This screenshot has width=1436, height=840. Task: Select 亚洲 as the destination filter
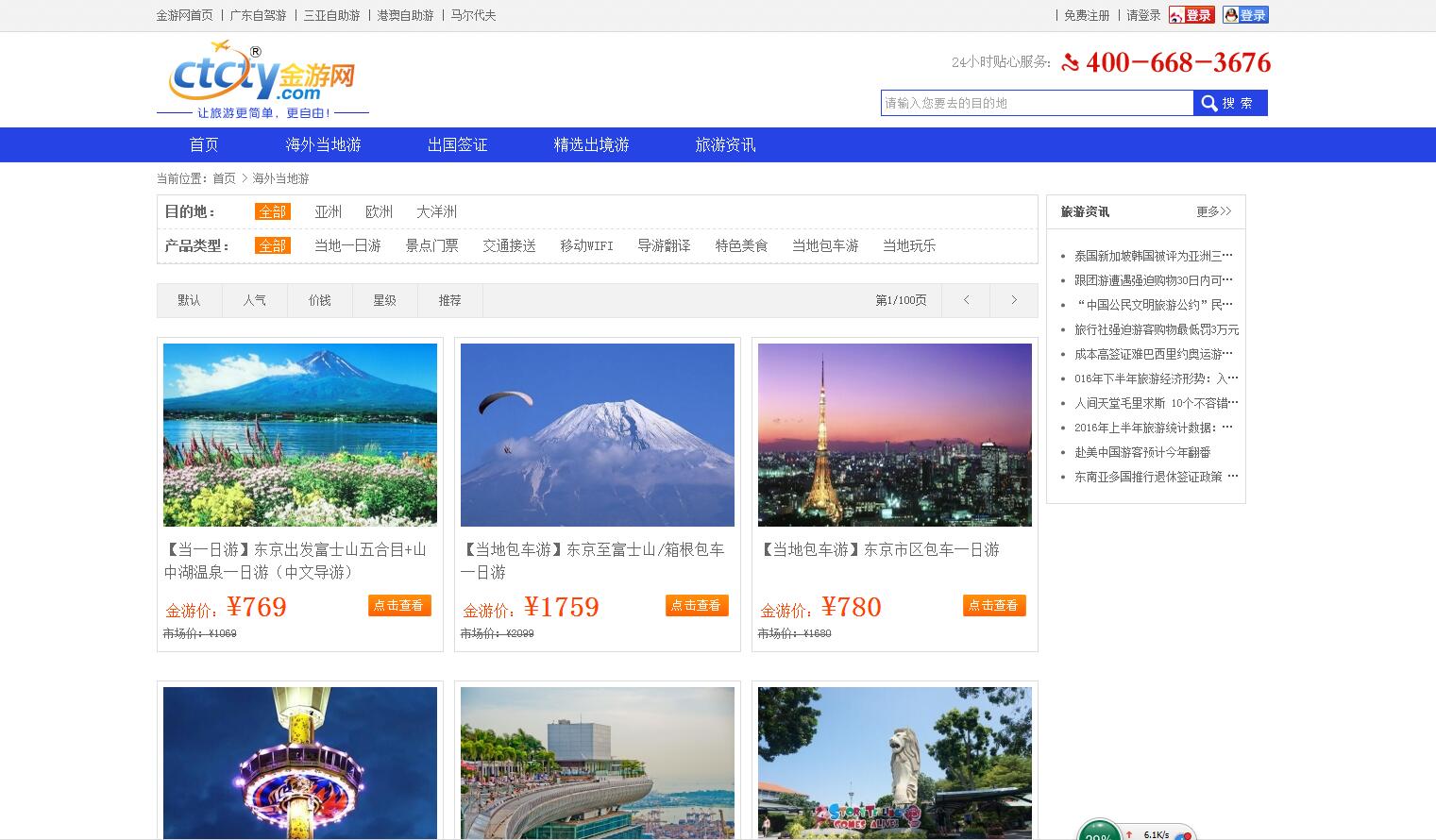click(x=329, y=211)
